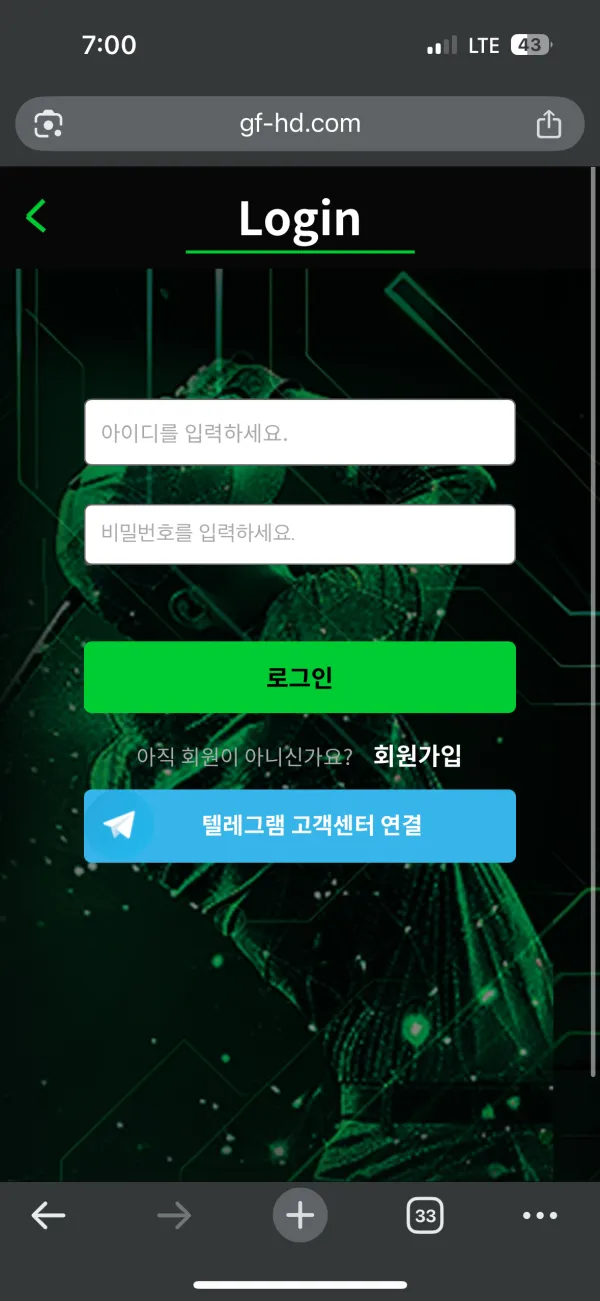600x1301 pixels.
Task: Click 텔레그램 고객센터 연결 button
Action: click(300, 826)
